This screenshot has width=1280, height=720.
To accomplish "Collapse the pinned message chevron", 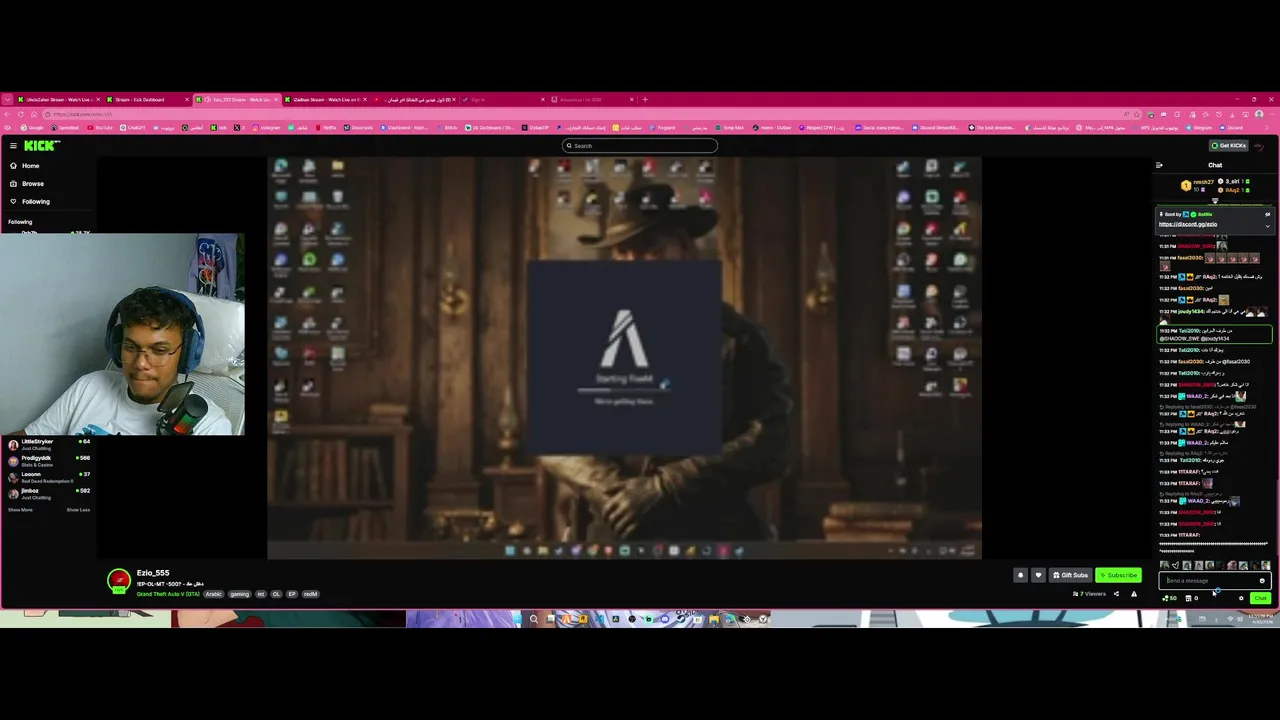I will (x=1267, y=226).
